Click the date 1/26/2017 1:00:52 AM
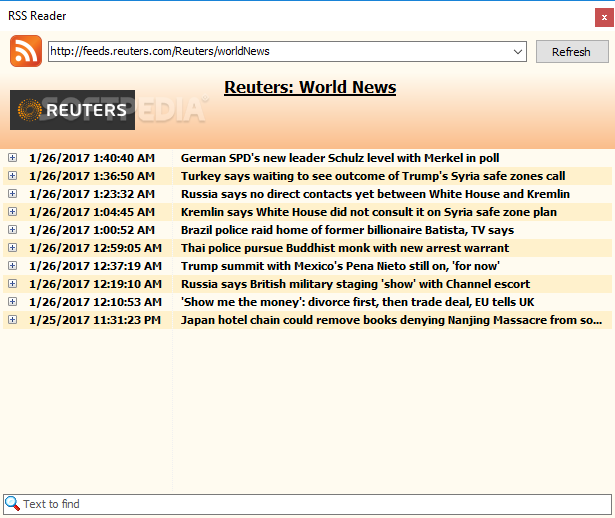 tap(92, 230)
